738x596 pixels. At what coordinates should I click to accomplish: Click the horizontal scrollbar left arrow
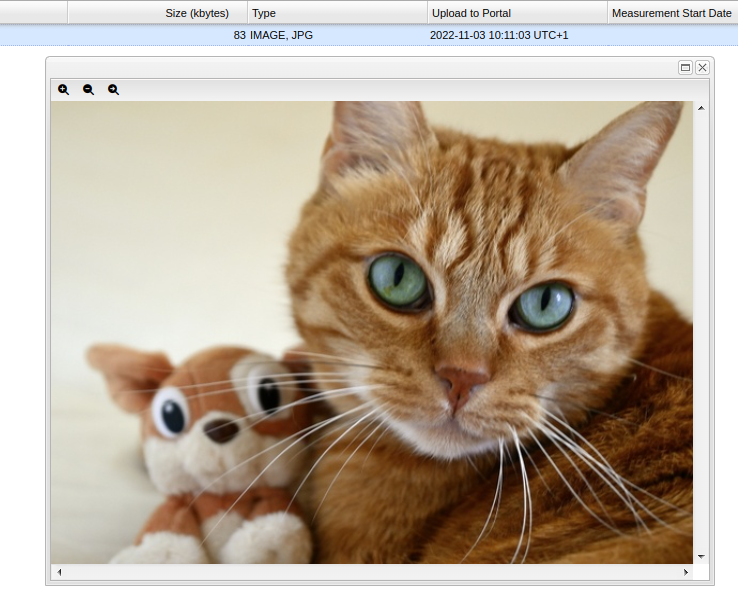[59, 572]
